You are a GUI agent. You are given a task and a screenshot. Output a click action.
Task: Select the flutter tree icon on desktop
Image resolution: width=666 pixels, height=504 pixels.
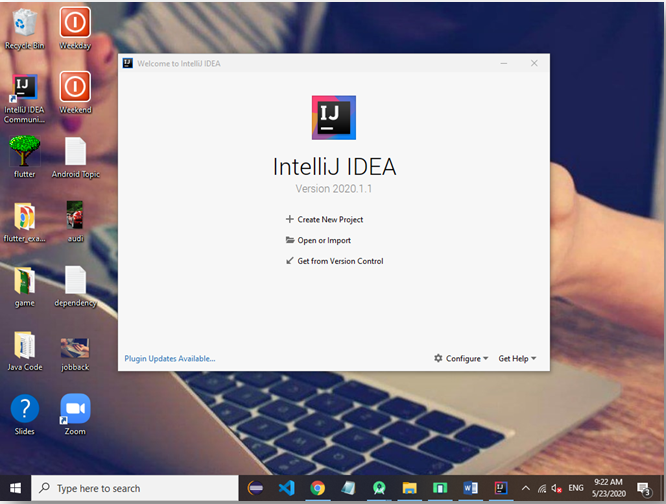pyautogui.click(x=25, y=157)
